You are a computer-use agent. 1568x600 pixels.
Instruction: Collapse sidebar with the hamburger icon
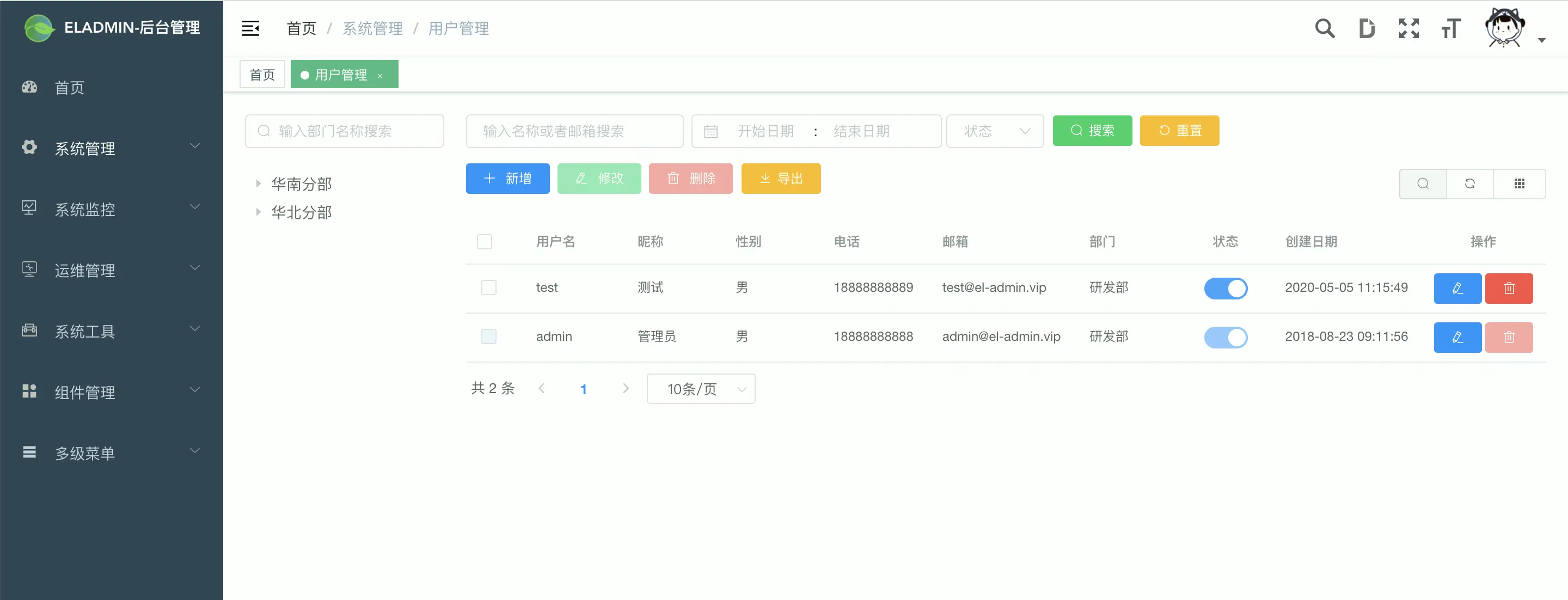[x=250, y=28]
